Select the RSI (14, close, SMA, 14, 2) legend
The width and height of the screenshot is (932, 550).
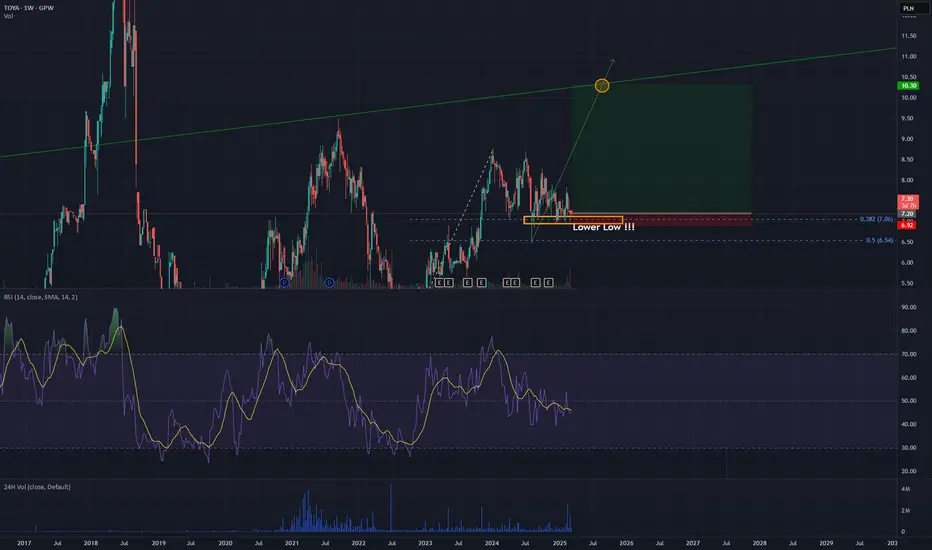(x=40, y=297)
